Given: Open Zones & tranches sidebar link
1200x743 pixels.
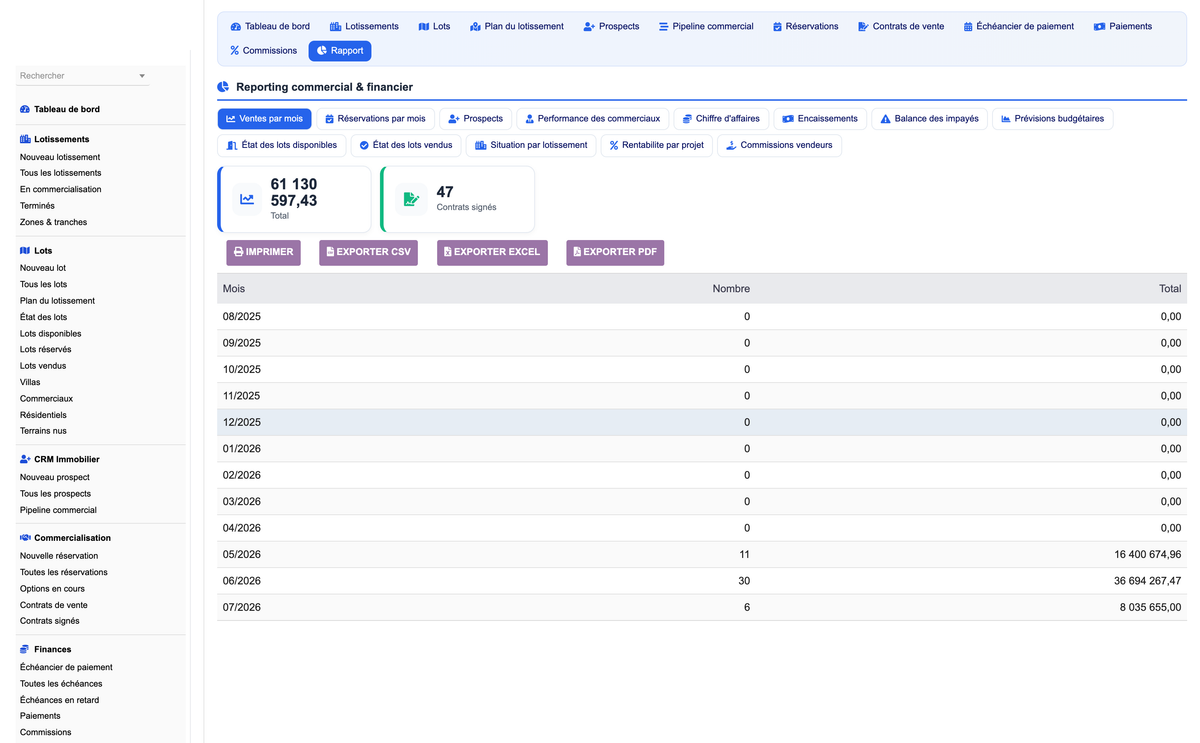Looking at the screenshot, I should [54, 222].
